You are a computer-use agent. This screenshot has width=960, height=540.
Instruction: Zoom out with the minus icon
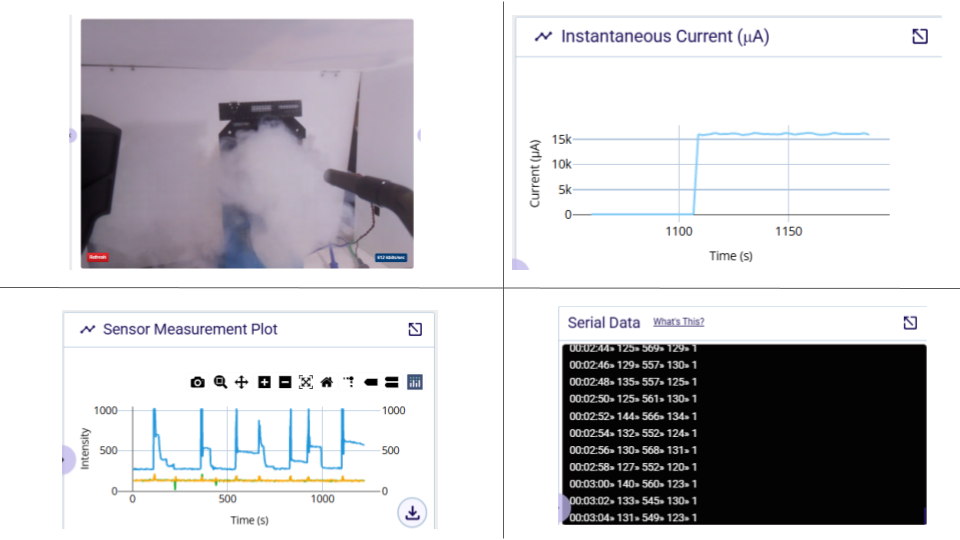pyautogui.click(x=285, y=382)
